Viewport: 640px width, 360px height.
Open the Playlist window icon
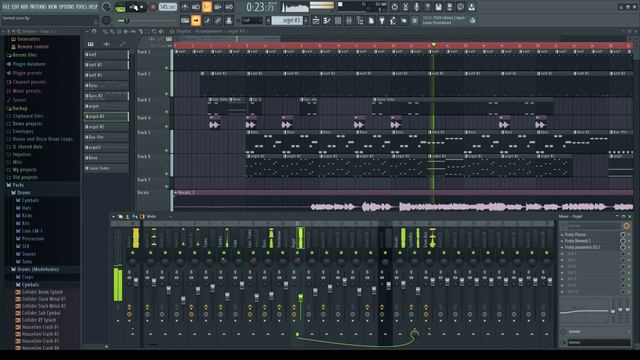[x=316, y=20]
